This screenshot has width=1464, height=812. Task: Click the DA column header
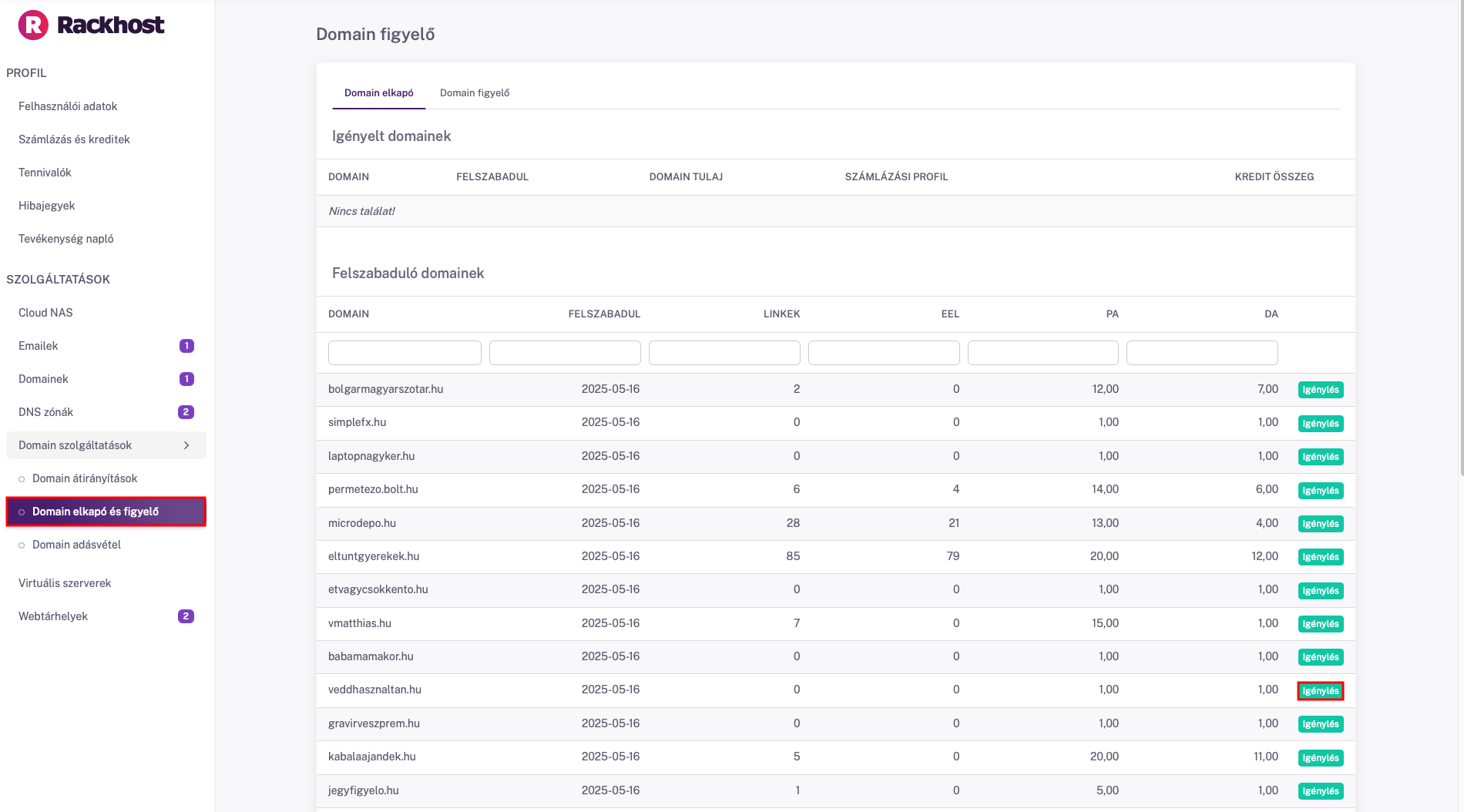tap(1271, 314)
